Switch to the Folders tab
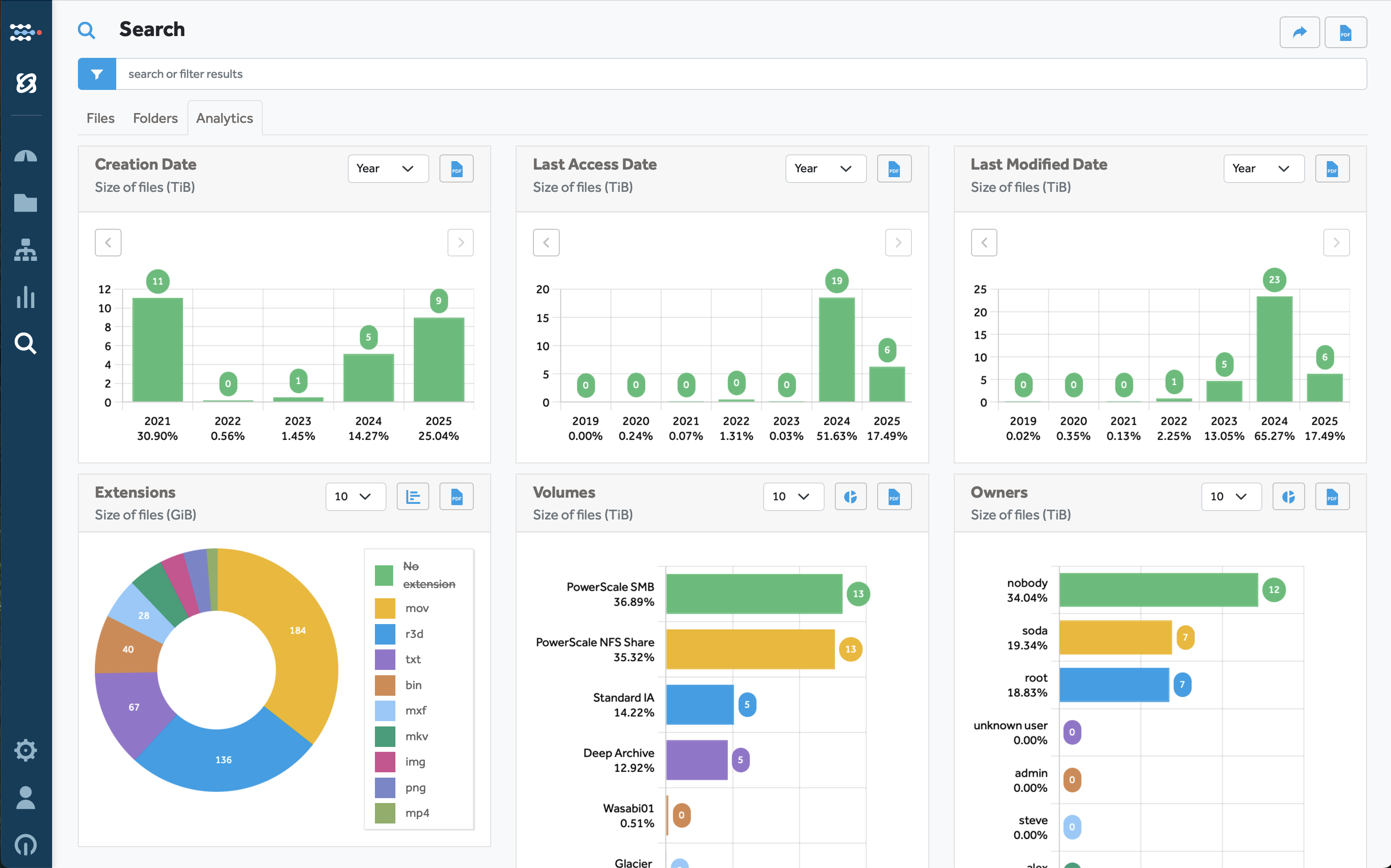 pos(155,118)
